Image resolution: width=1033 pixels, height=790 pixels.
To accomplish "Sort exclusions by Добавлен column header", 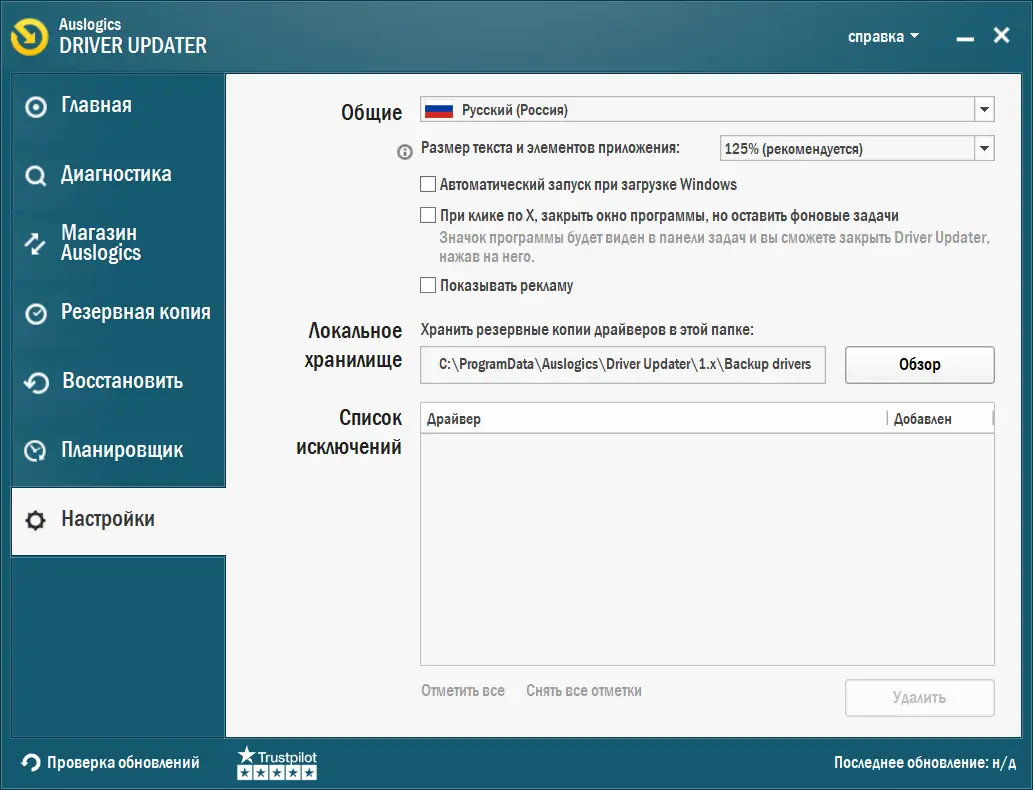I will [940, 419].
